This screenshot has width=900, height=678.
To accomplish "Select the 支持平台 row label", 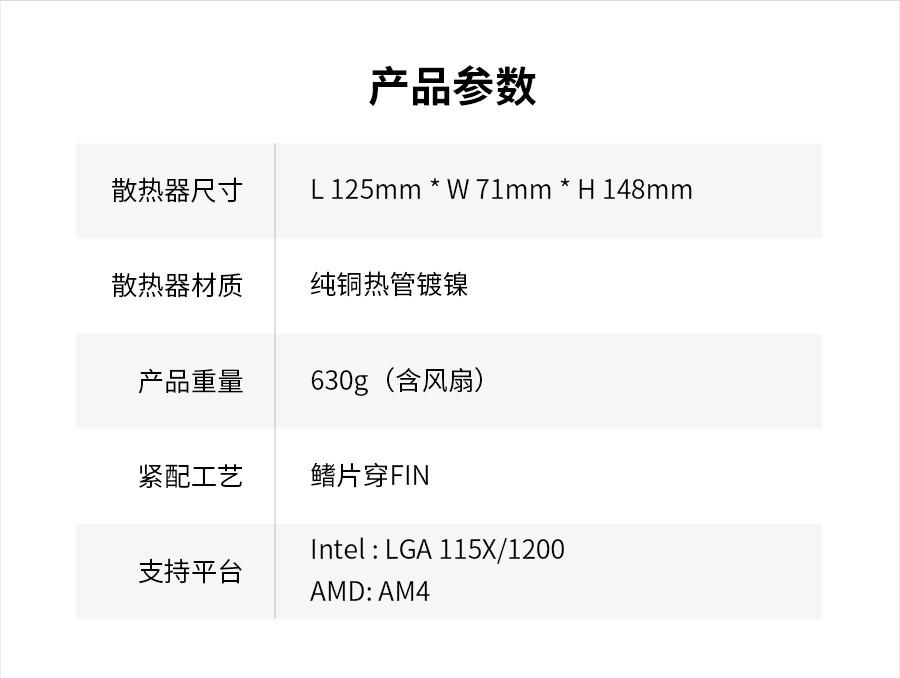I will coord(190,572).
